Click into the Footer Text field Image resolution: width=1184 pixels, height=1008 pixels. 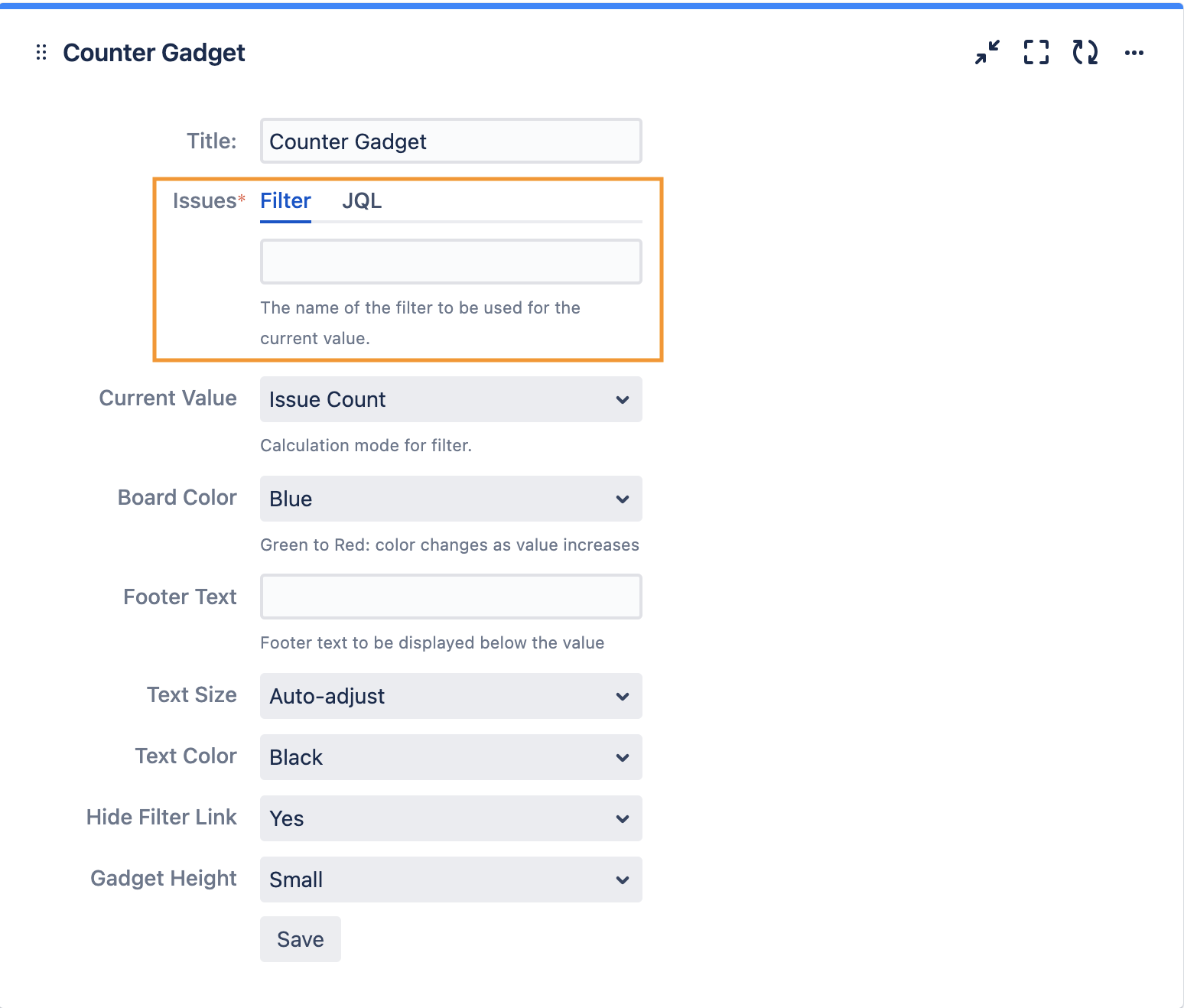pos(451,597)
